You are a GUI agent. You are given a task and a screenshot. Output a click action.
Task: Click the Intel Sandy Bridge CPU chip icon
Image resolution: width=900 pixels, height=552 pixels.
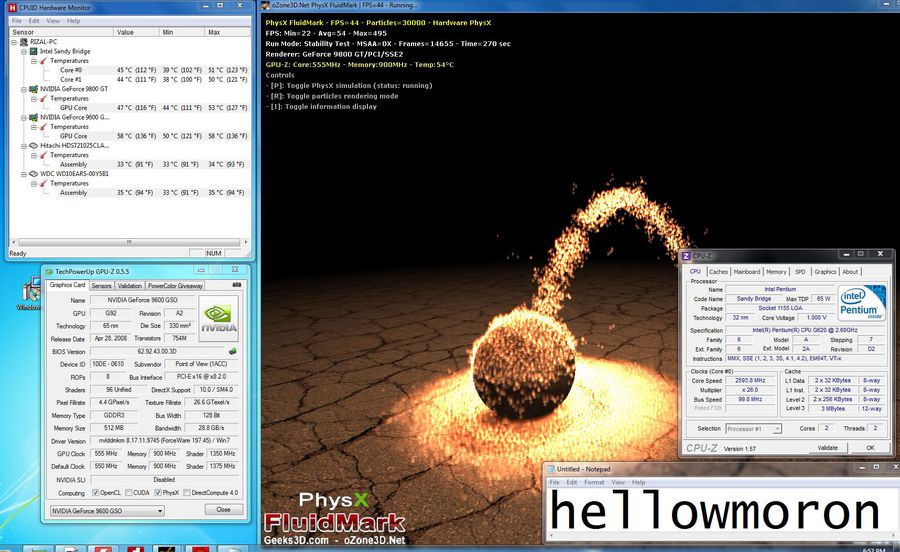pyautogui.click(x=34, y=51)
